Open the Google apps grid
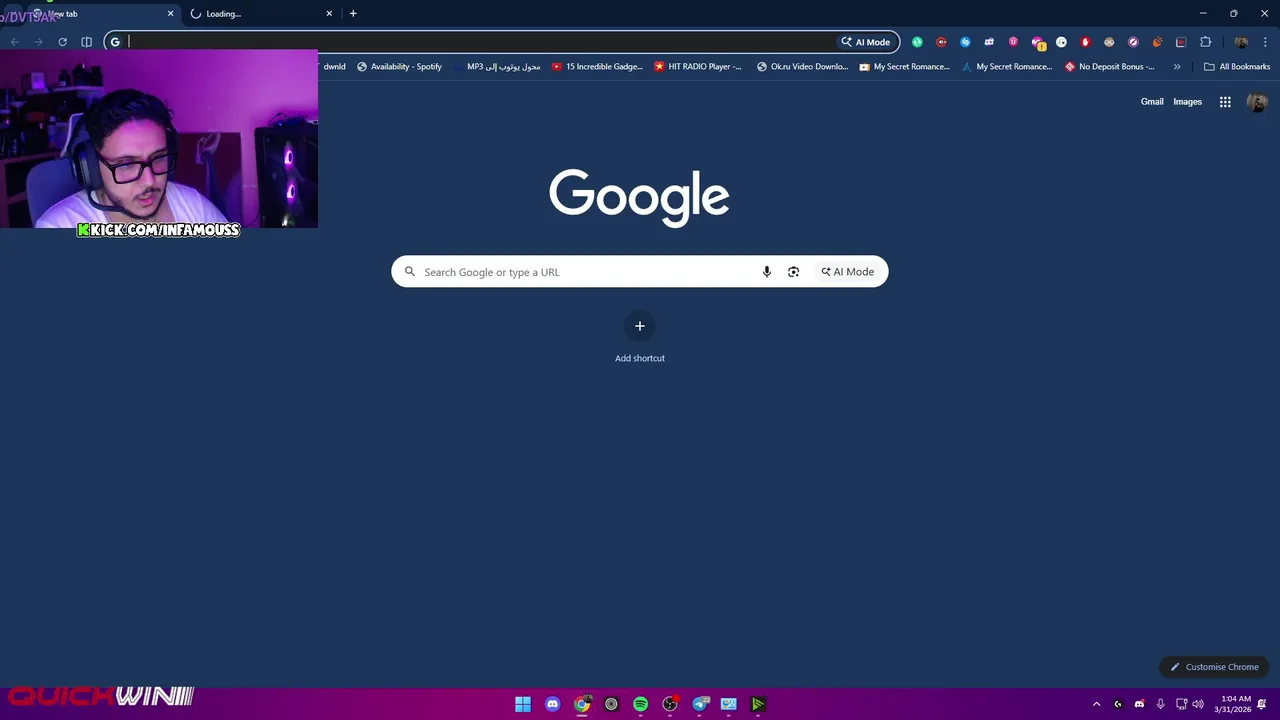The height and width of the screenshot is (720, 1280). coord(1225,102)
